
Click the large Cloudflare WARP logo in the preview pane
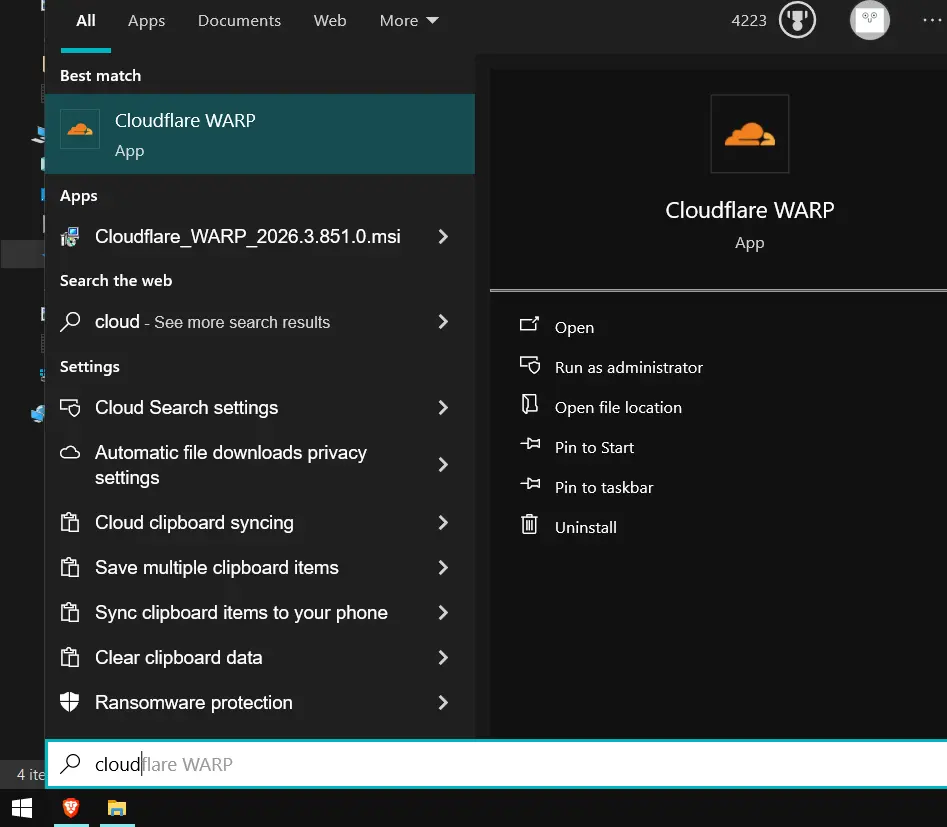pyautogui.click(x=750, y=134)
